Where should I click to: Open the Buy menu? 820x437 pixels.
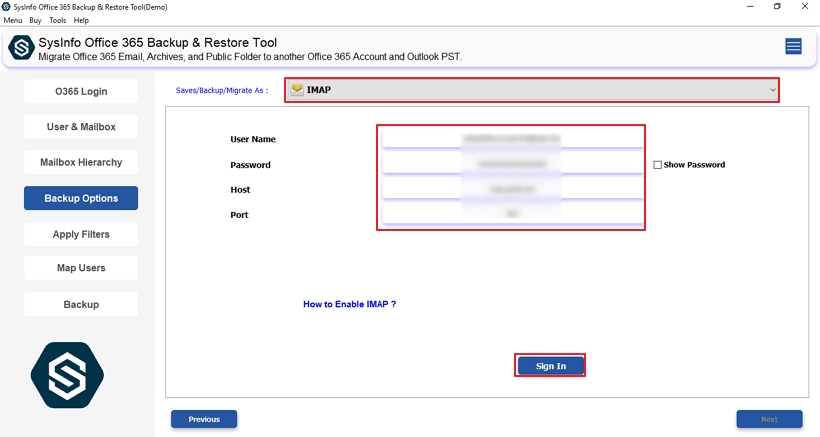click(35, 20)
